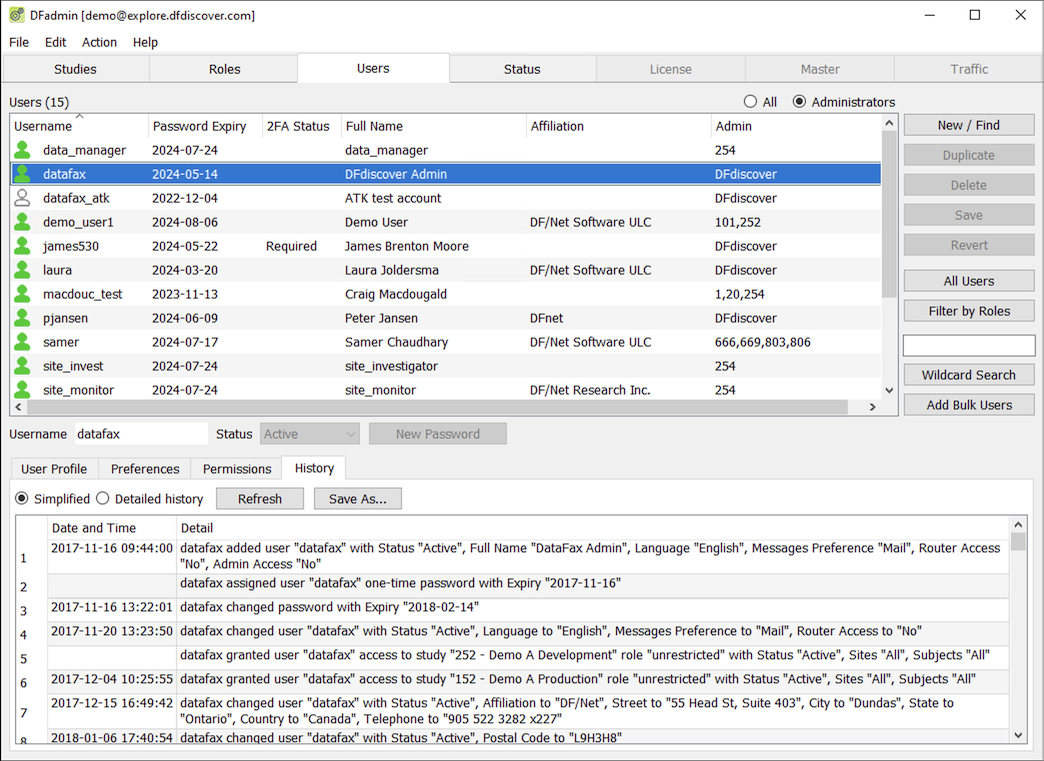Click the "666,669,803,806" admin cell
The width and height of the screenshot is (1044, 761).
pyautogui.click(x=762, y=342)
